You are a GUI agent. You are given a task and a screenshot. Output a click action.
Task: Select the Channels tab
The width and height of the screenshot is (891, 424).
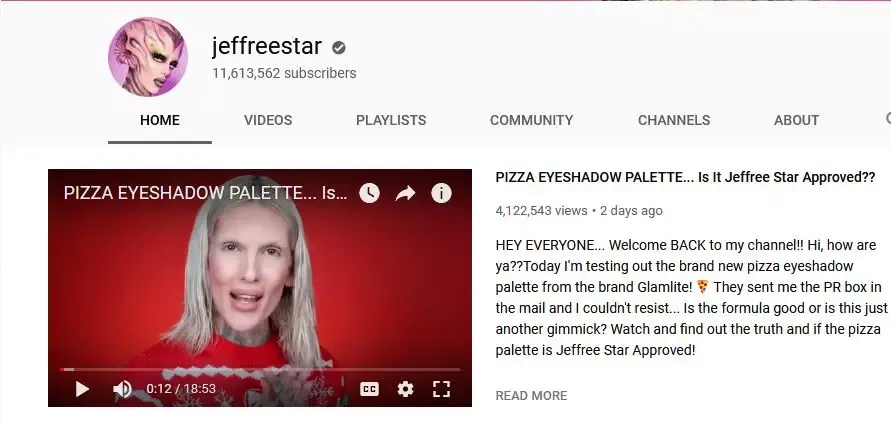point(674,120)
